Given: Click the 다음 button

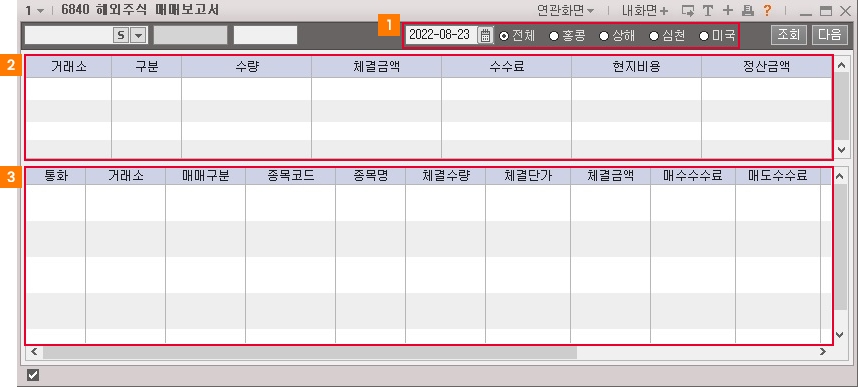Looking at the screenshot, I should coord(829,35).
